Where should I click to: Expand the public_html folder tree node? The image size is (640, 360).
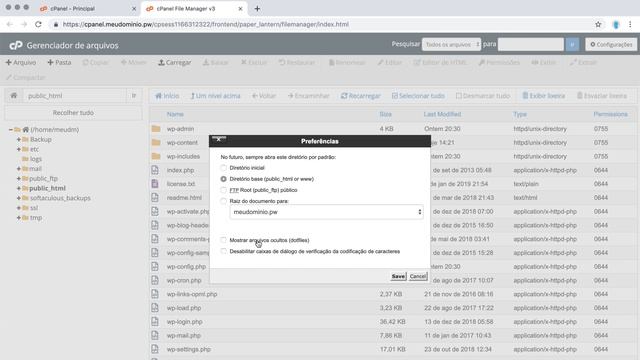[x=18, y=188]
